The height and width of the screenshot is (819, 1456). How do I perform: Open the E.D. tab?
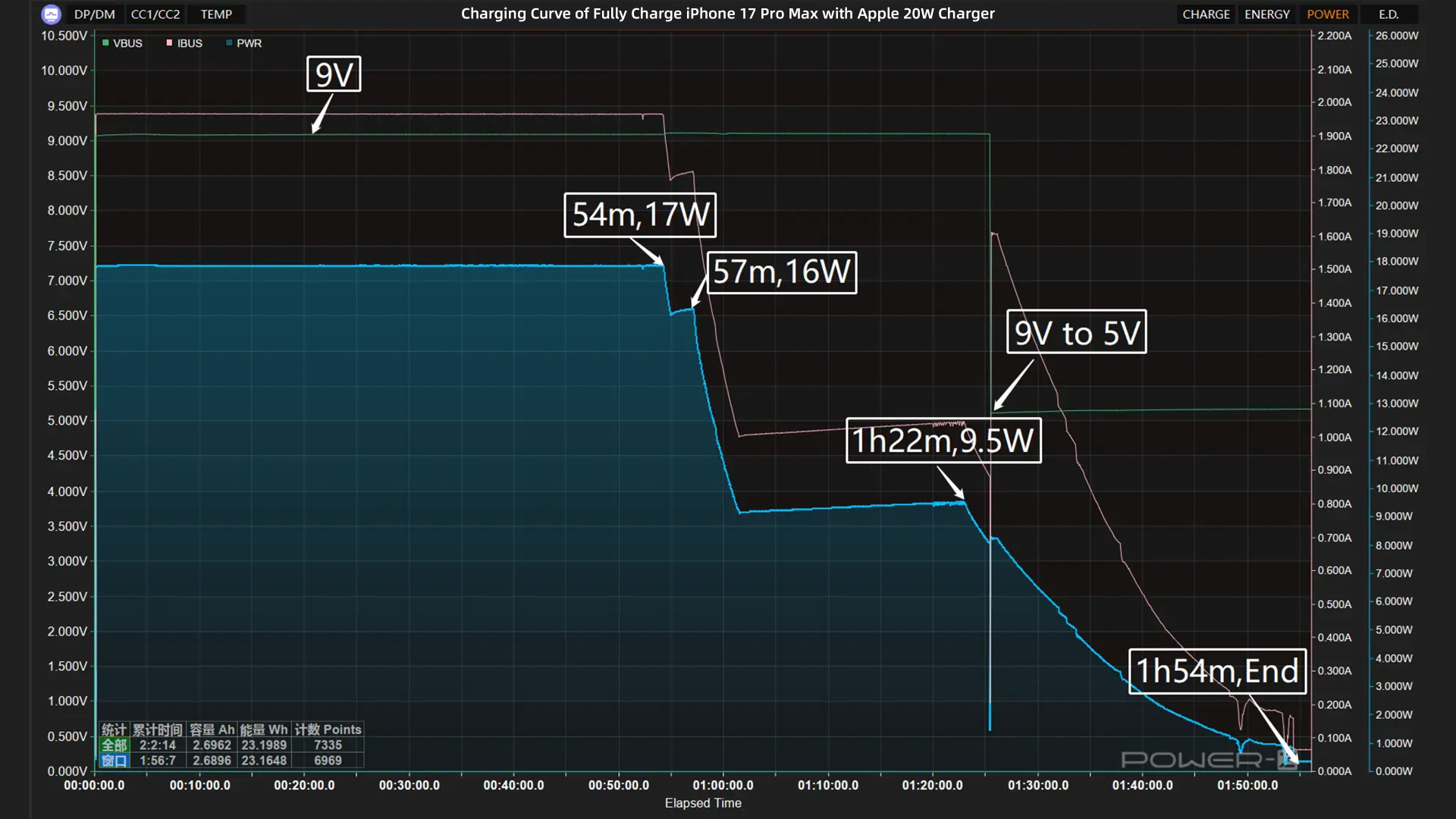1389,14
